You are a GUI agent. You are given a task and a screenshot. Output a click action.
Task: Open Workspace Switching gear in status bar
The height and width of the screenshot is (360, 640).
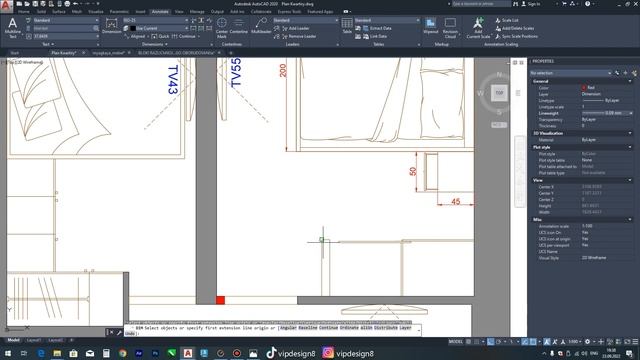(587, 342)
